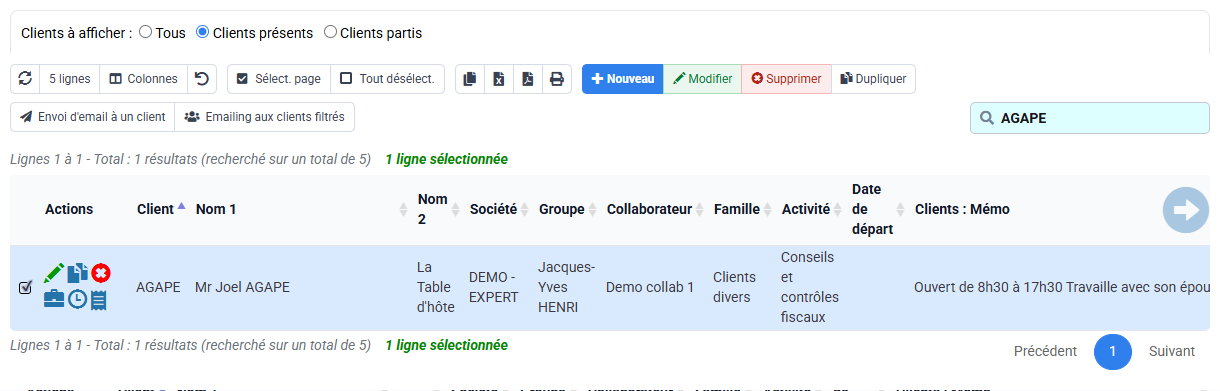
Task: Copy table to clipboard icon
Action: (x=470, y=79)
